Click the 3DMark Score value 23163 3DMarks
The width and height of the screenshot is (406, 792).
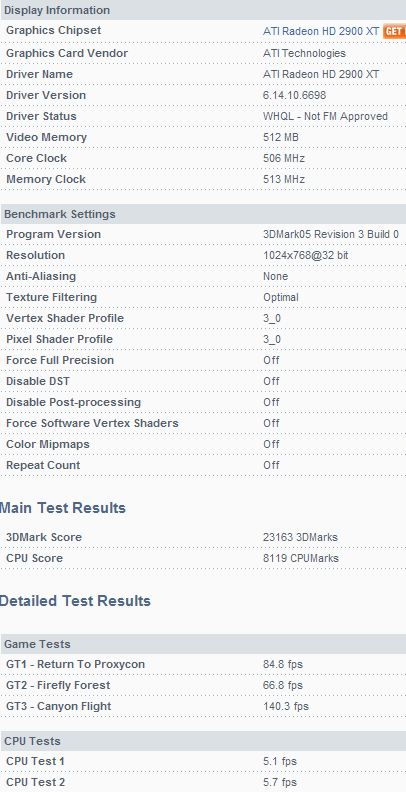coord(300,537)
